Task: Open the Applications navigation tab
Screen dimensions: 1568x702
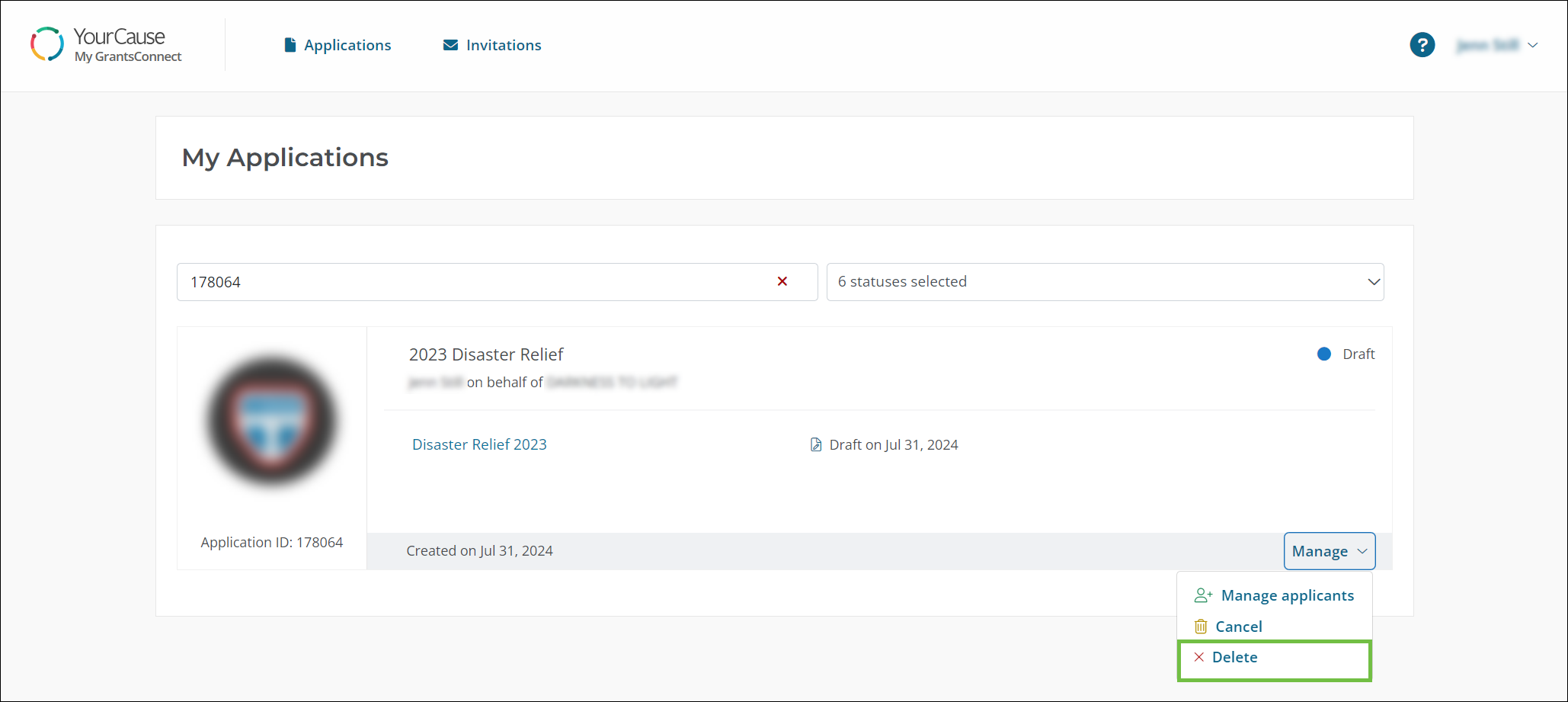Action: pyautogui.click(x=338, y=45)
